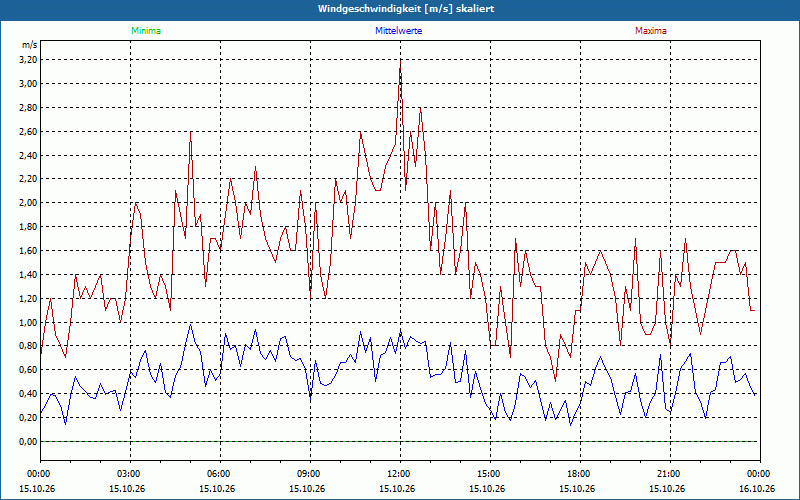The height and width of the screenshot is (500, 800).
Task: Click the 15.10.26 date under 12:00
Action: click(397, 489)
